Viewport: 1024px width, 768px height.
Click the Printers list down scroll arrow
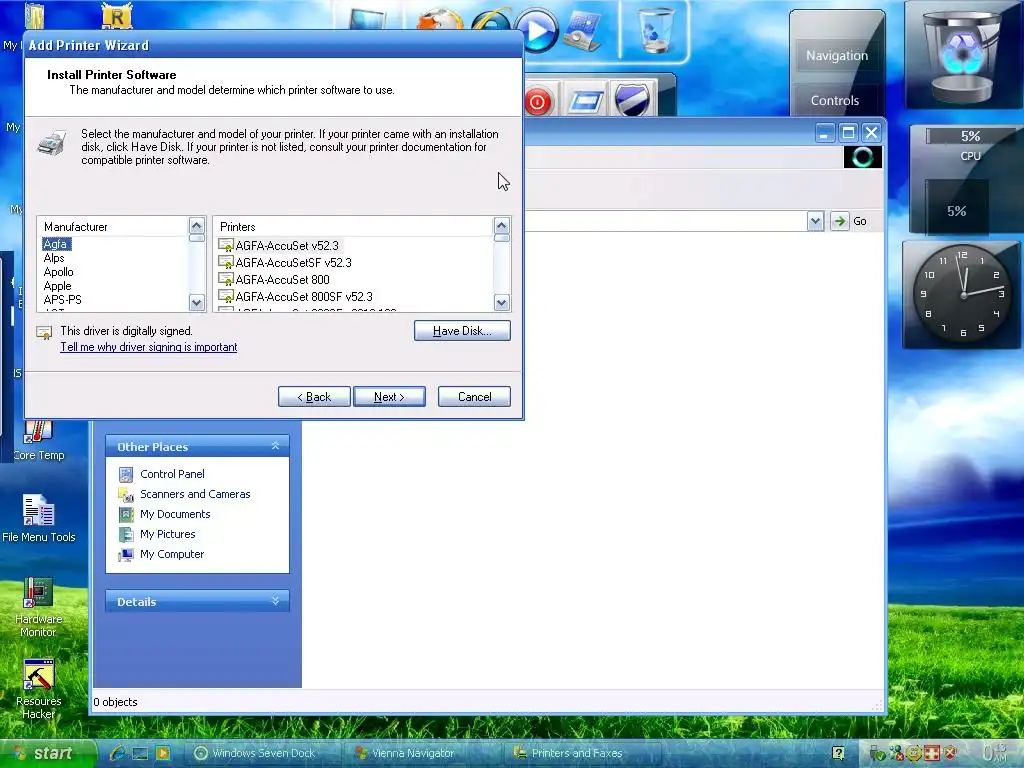(x=502, y=302)
